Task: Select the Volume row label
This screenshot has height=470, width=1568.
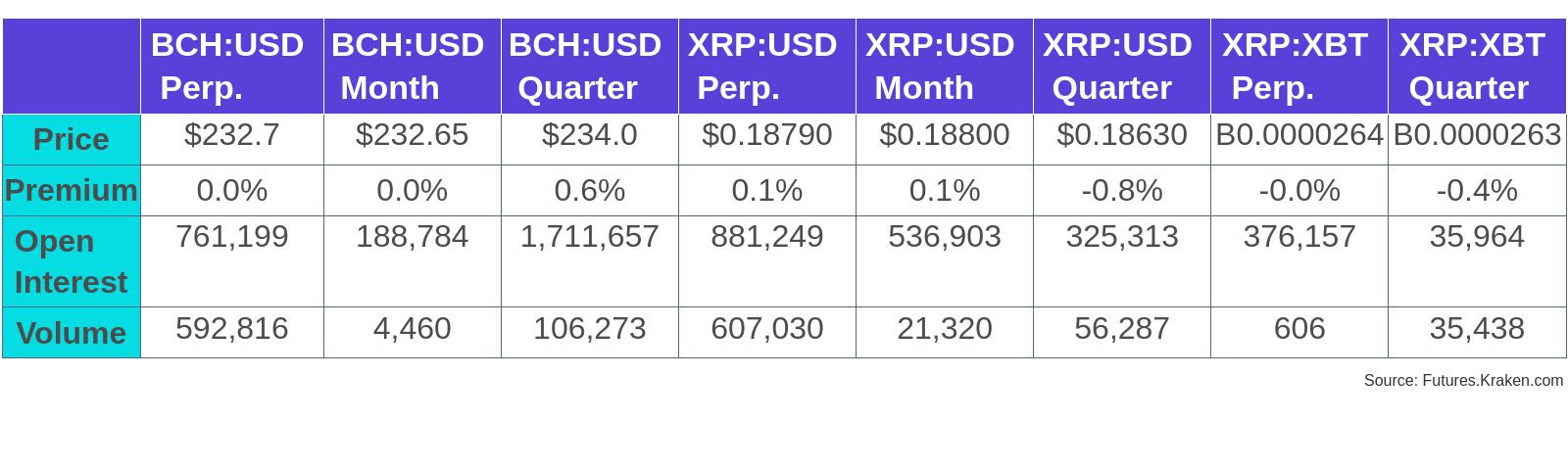Action: [x=72, y=333]
